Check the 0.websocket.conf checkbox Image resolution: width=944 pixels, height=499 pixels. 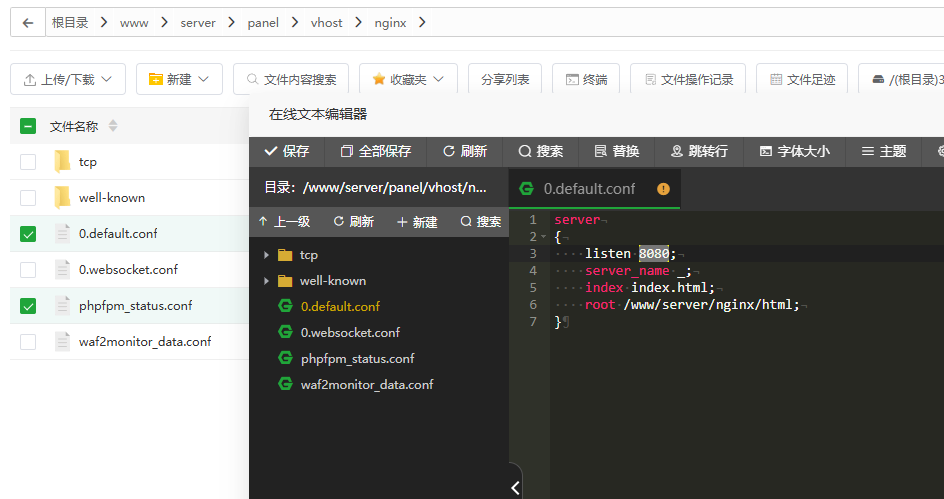[x=28, y=270]
